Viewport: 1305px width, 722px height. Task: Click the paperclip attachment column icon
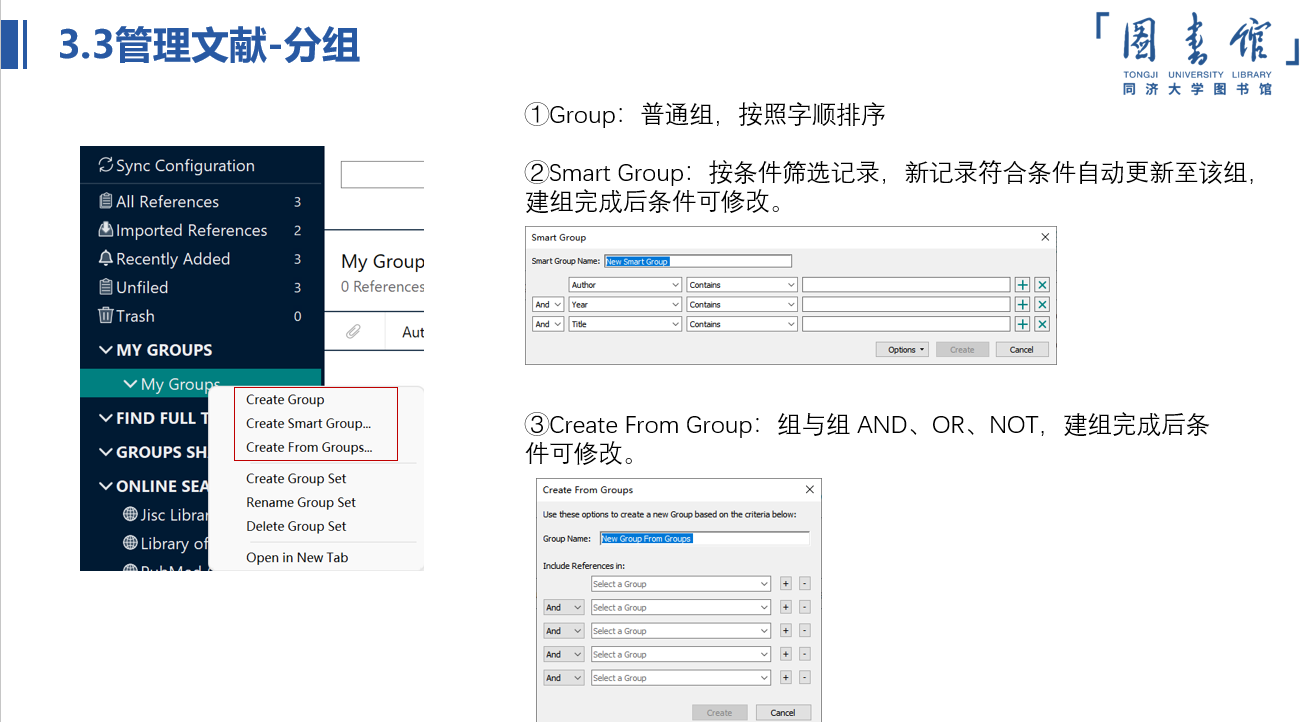point(353,332)
